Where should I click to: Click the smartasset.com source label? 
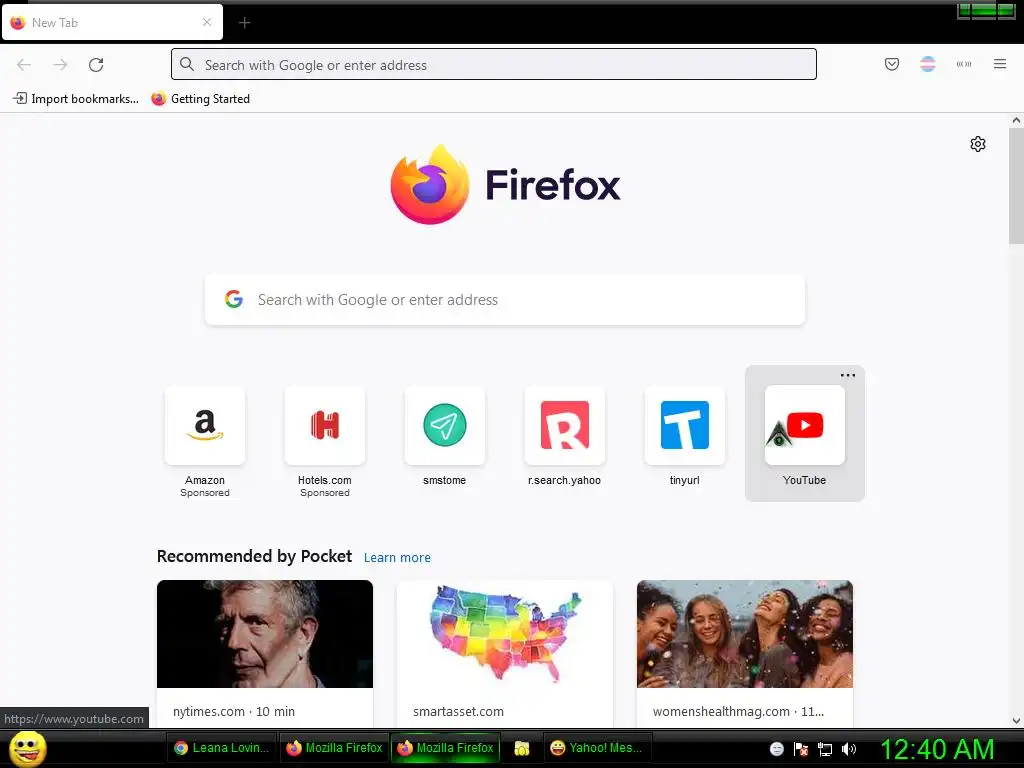coord(458,711)
